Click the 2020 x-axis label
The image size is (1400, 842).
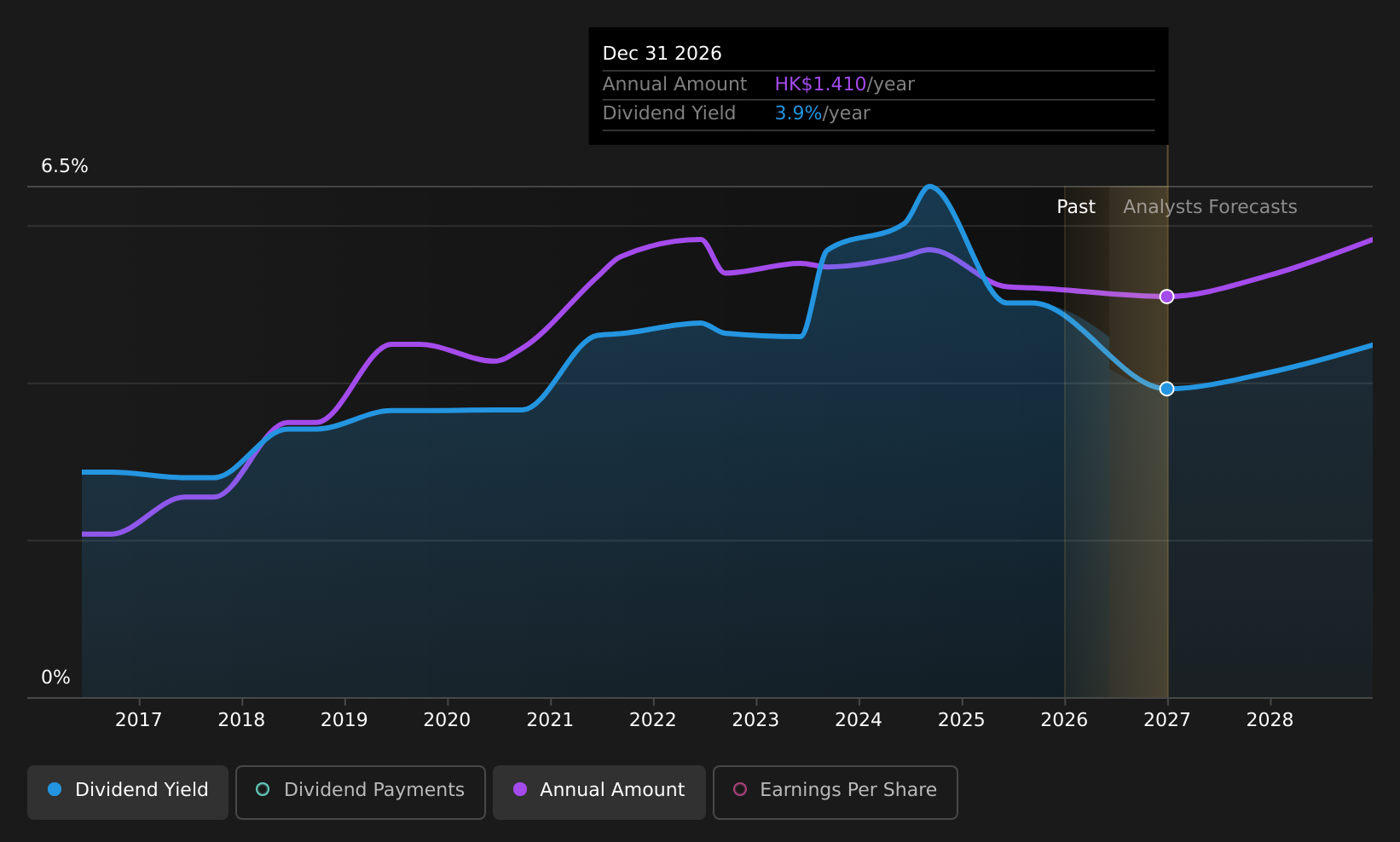coord(448,720)
